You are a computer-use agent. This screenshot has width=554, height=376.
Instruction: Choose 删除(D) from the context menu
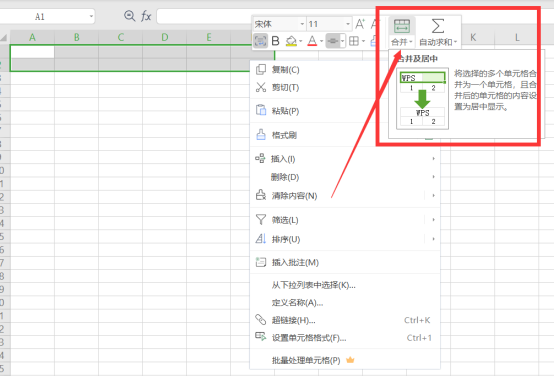coord(345,177)
